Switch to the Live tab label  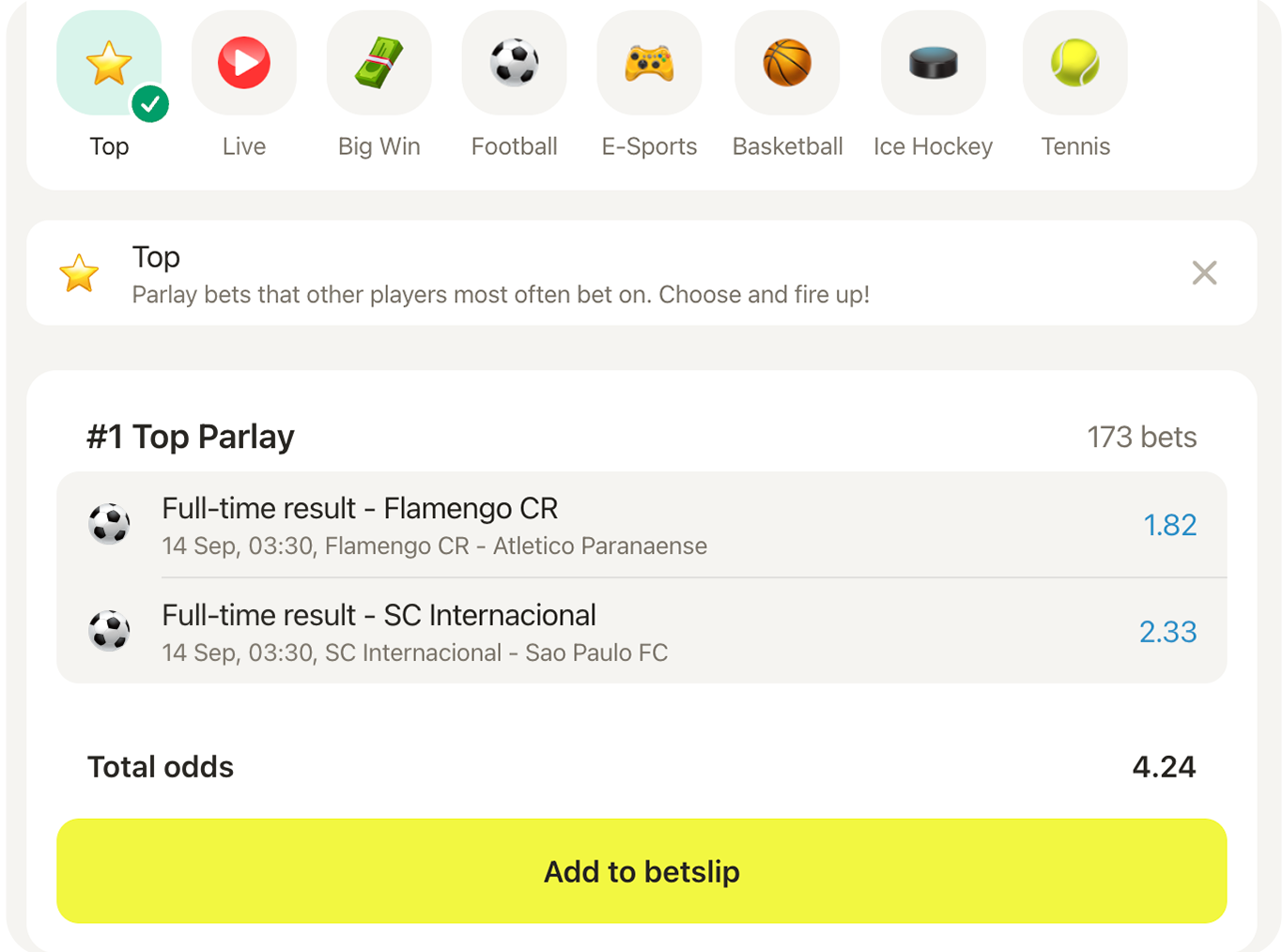244,146
